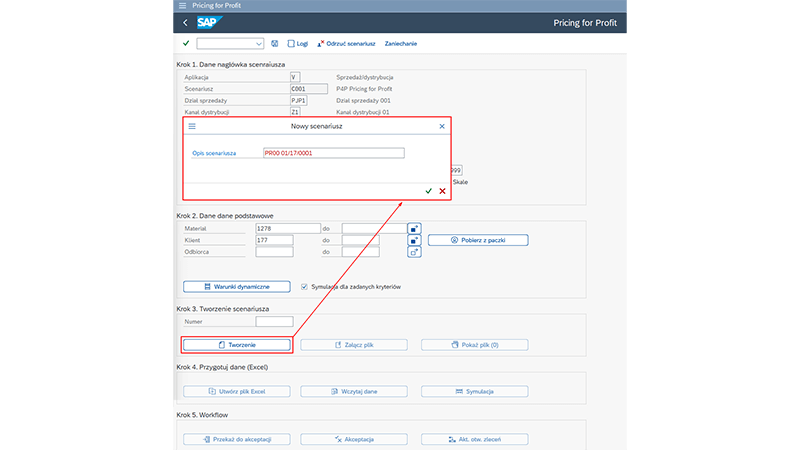This screenshot has width=800, height=450.
Task: Click the Aplikacja field
Action: point(295,77)
